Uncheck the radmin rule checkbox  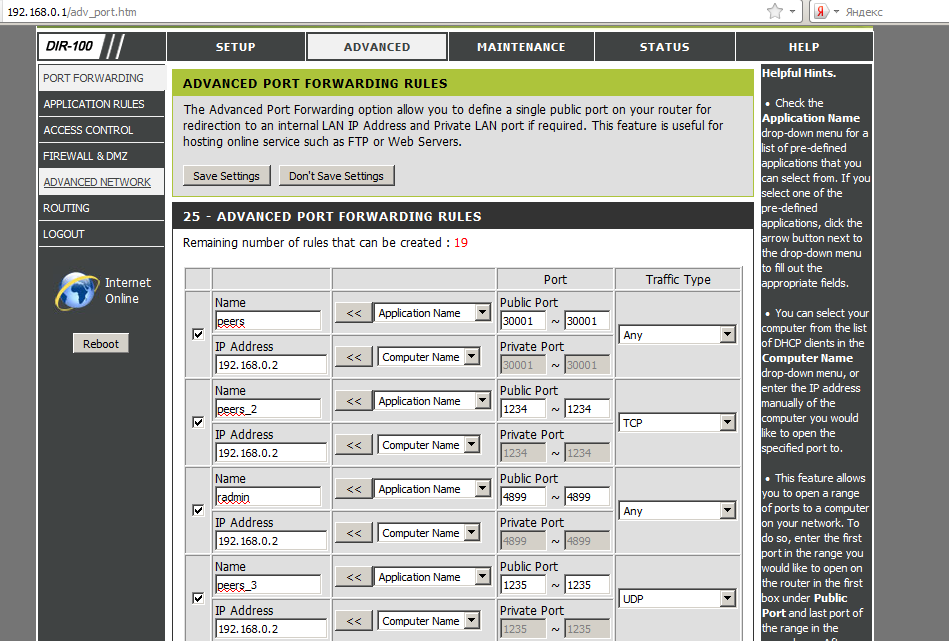tap(198, 511)
